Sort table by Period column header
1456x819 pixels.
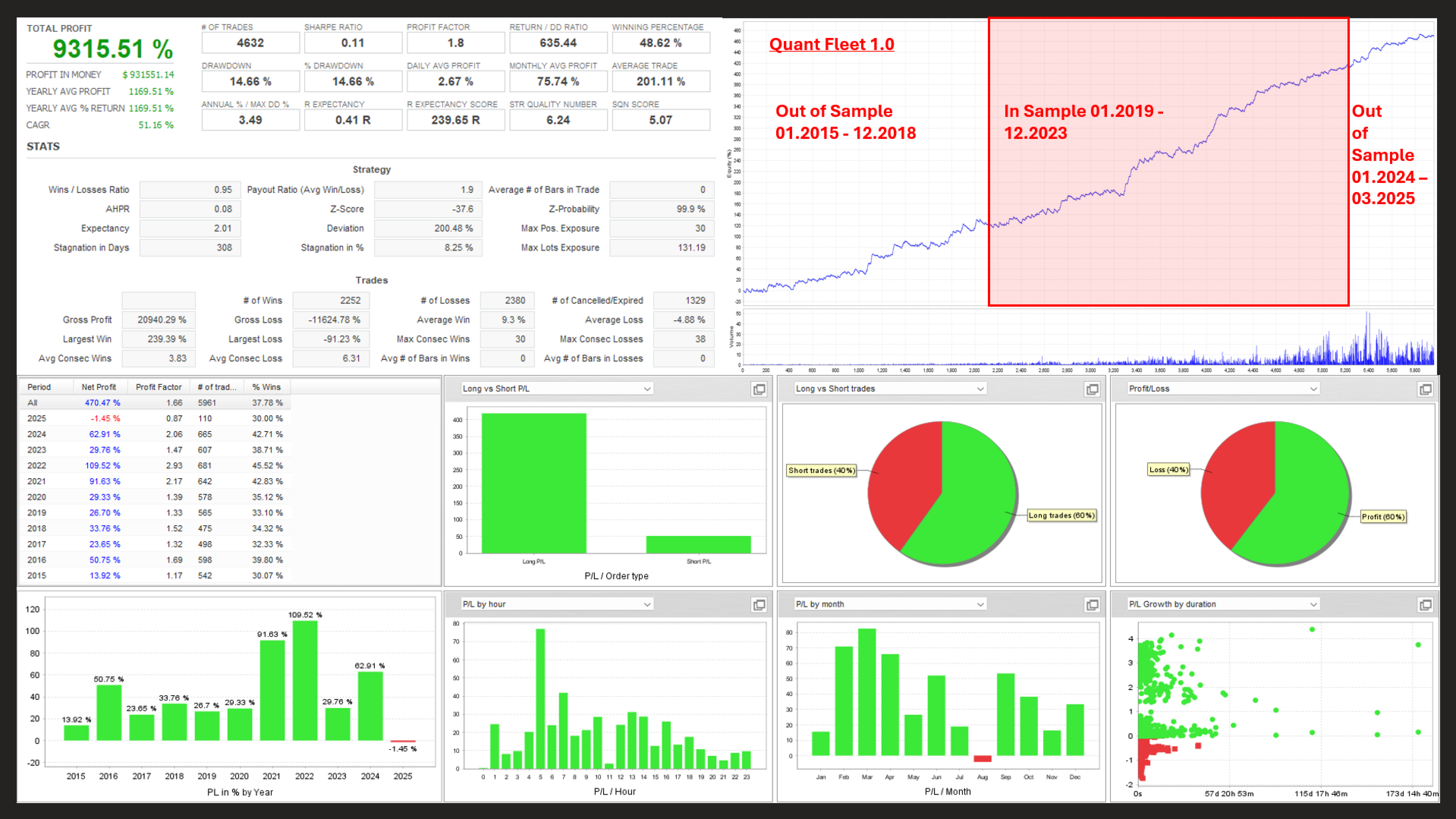pos(46,387)
